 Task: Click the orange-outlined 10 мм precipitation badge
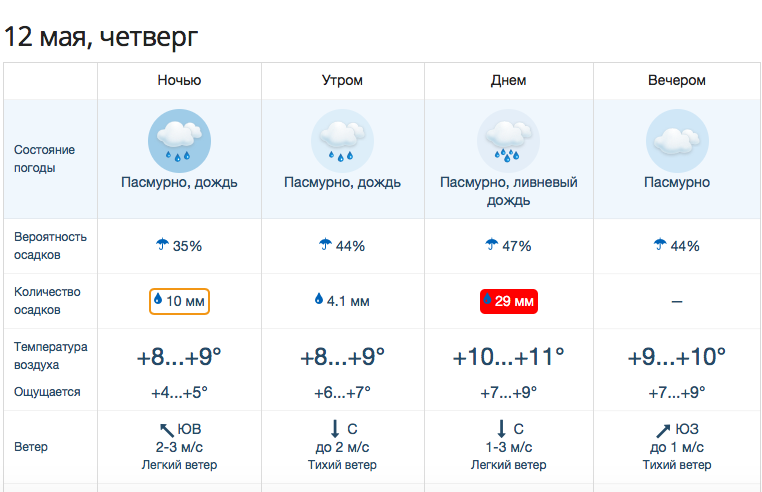click(179, 301)
